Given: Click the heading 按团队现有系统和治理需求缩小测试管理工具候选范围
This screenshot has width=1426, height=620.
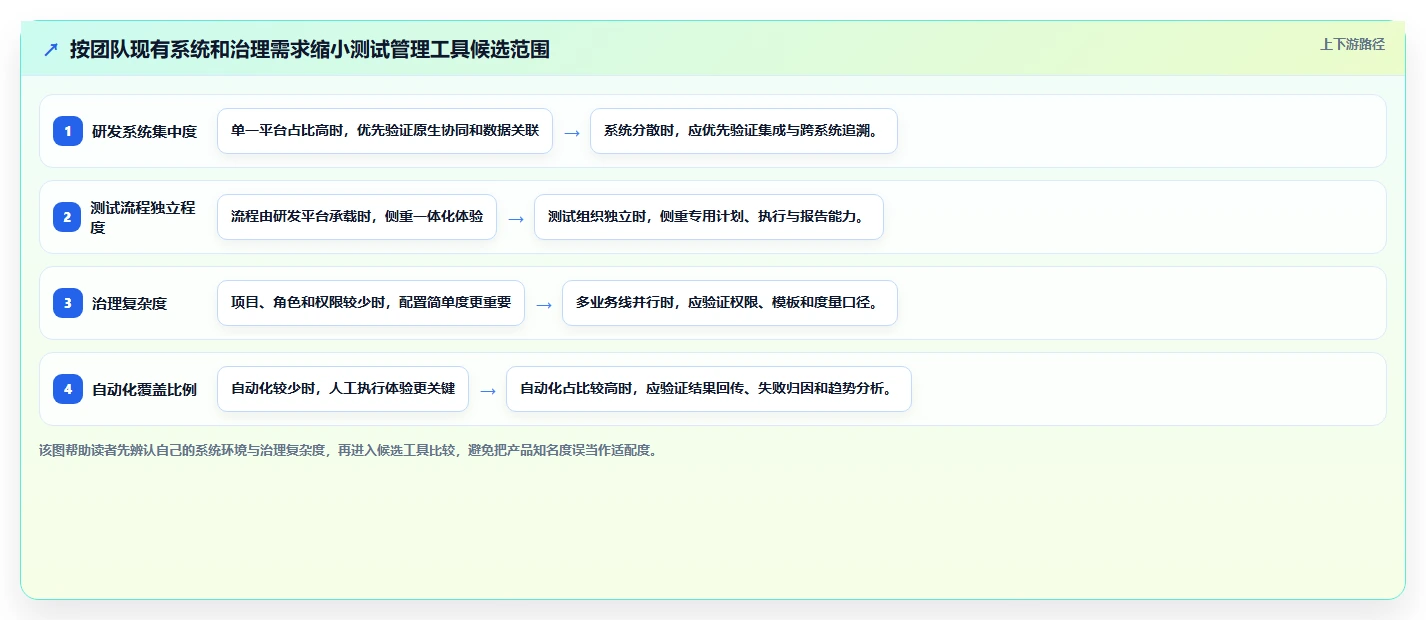Looking at the screenshot, I should point(310,50).
